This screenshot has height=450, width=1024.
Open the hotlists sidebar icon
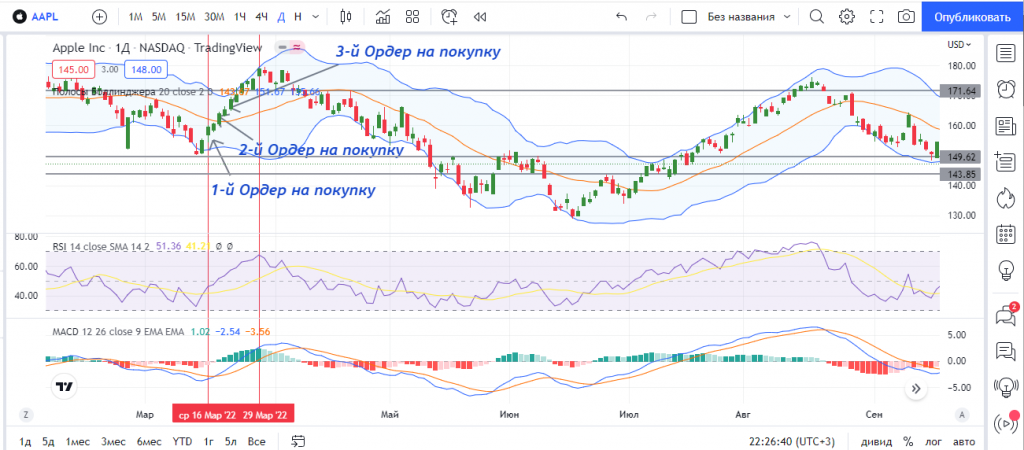(1006, 197)
